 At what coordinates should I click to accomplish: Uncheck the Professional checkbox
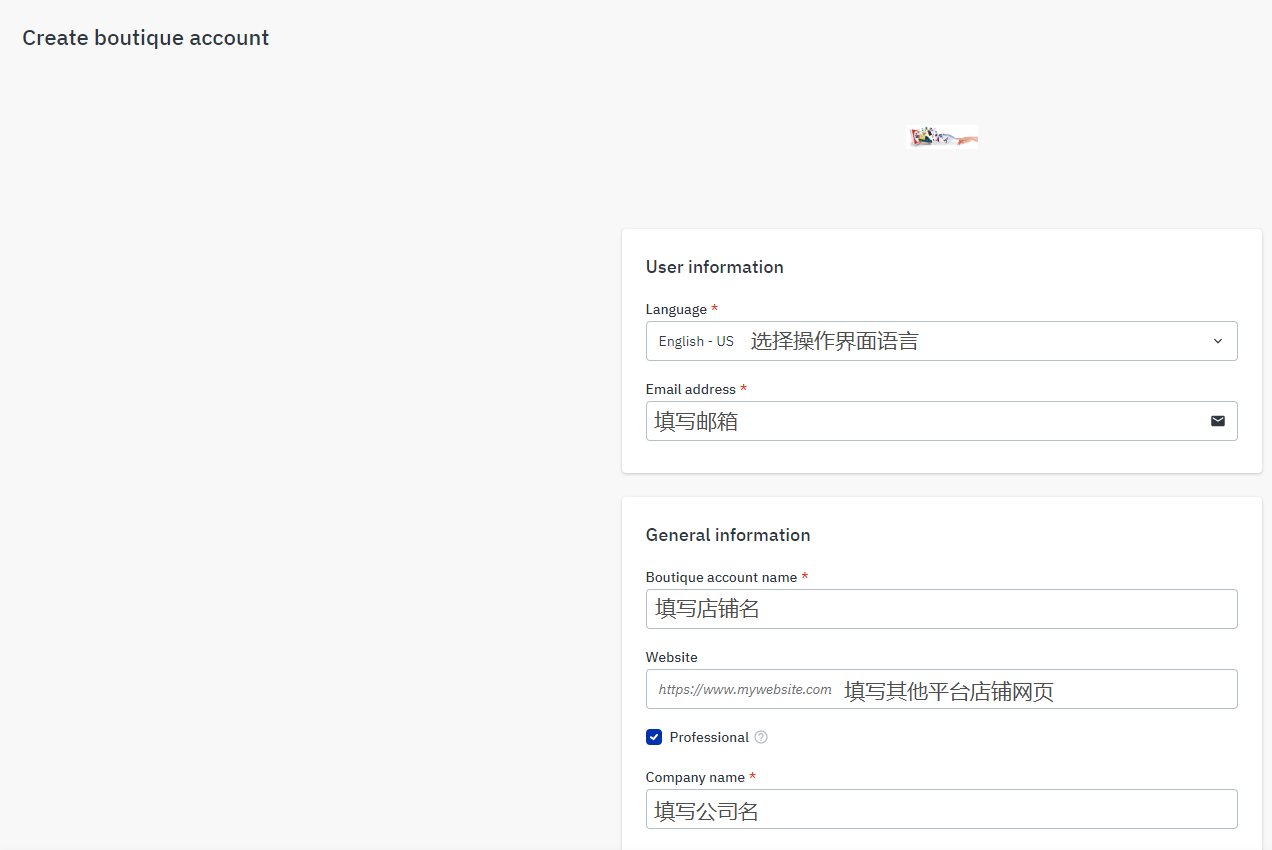click(x=654, y=737)
